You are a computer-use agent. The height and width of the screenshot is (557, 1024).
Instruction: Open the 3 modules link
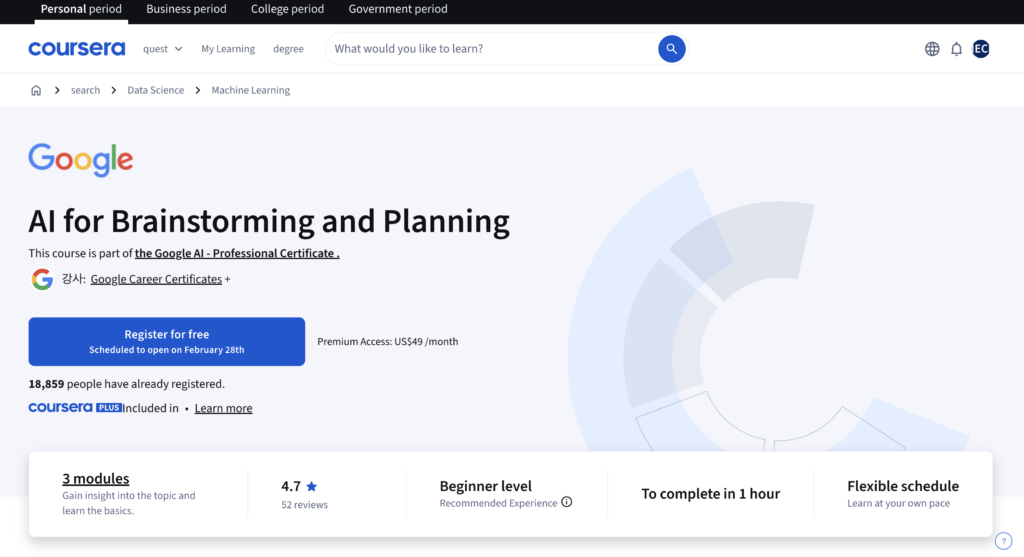pos(95,479)
